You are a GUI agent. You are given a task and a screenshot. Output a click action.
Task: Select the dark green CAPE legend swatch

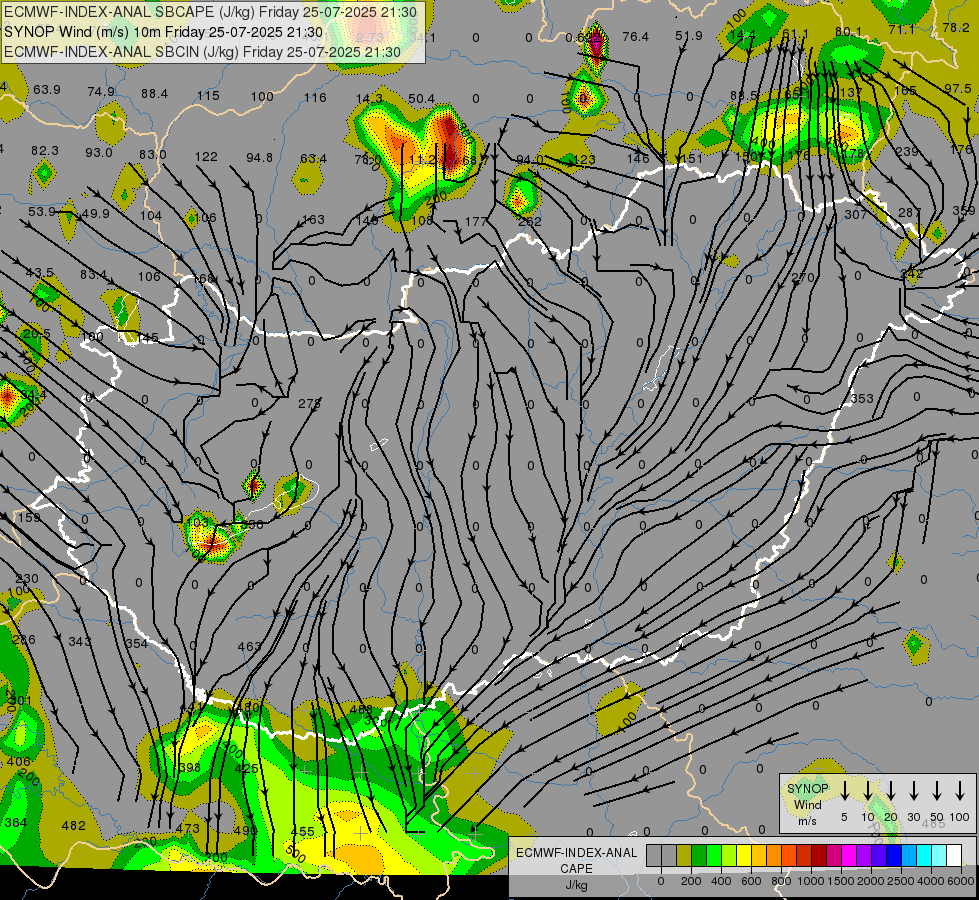click(x=699, y=855)
